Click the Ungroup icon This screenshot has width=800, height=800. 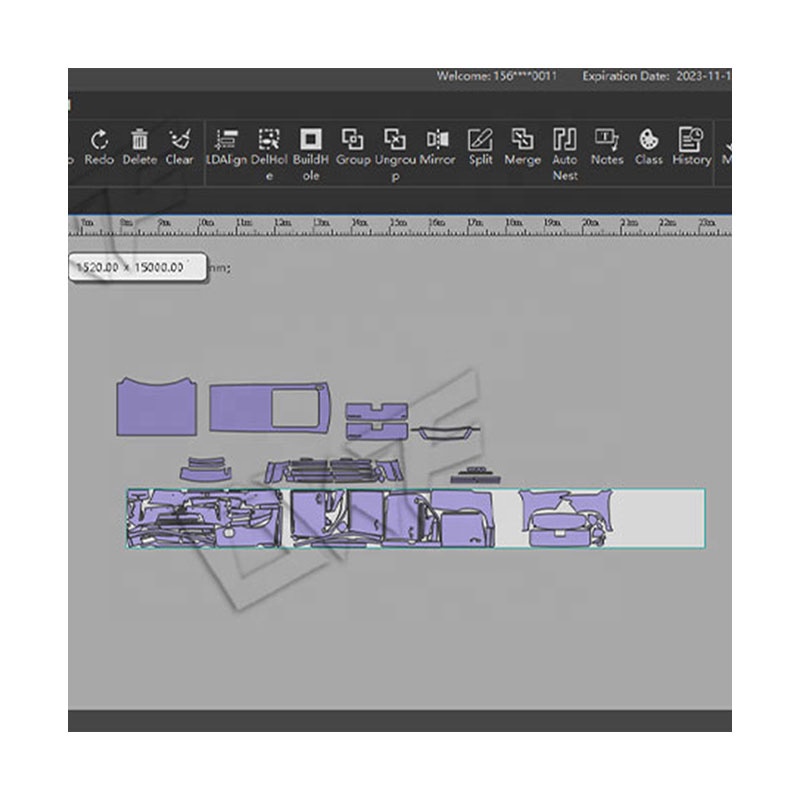[395, 140]
